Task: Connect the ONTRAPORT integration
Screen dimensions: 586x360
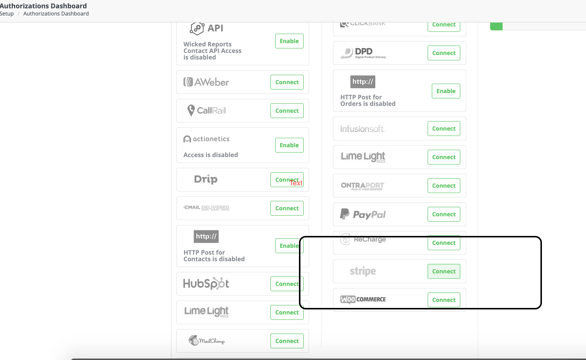Action: 444,186
